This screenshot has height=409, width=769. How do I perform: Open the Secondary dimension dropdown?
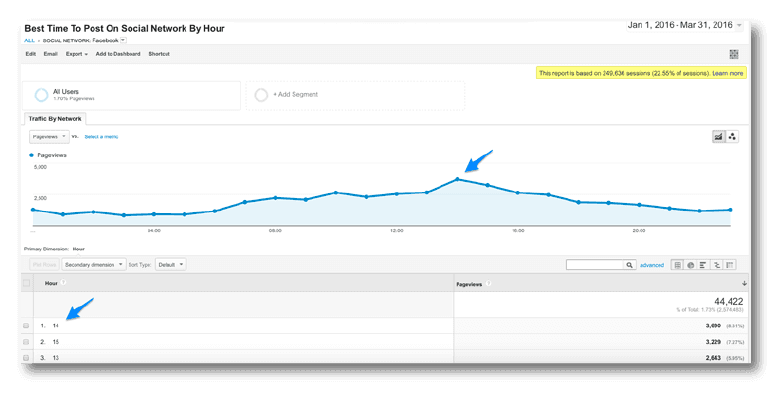(x=94, y=265)
